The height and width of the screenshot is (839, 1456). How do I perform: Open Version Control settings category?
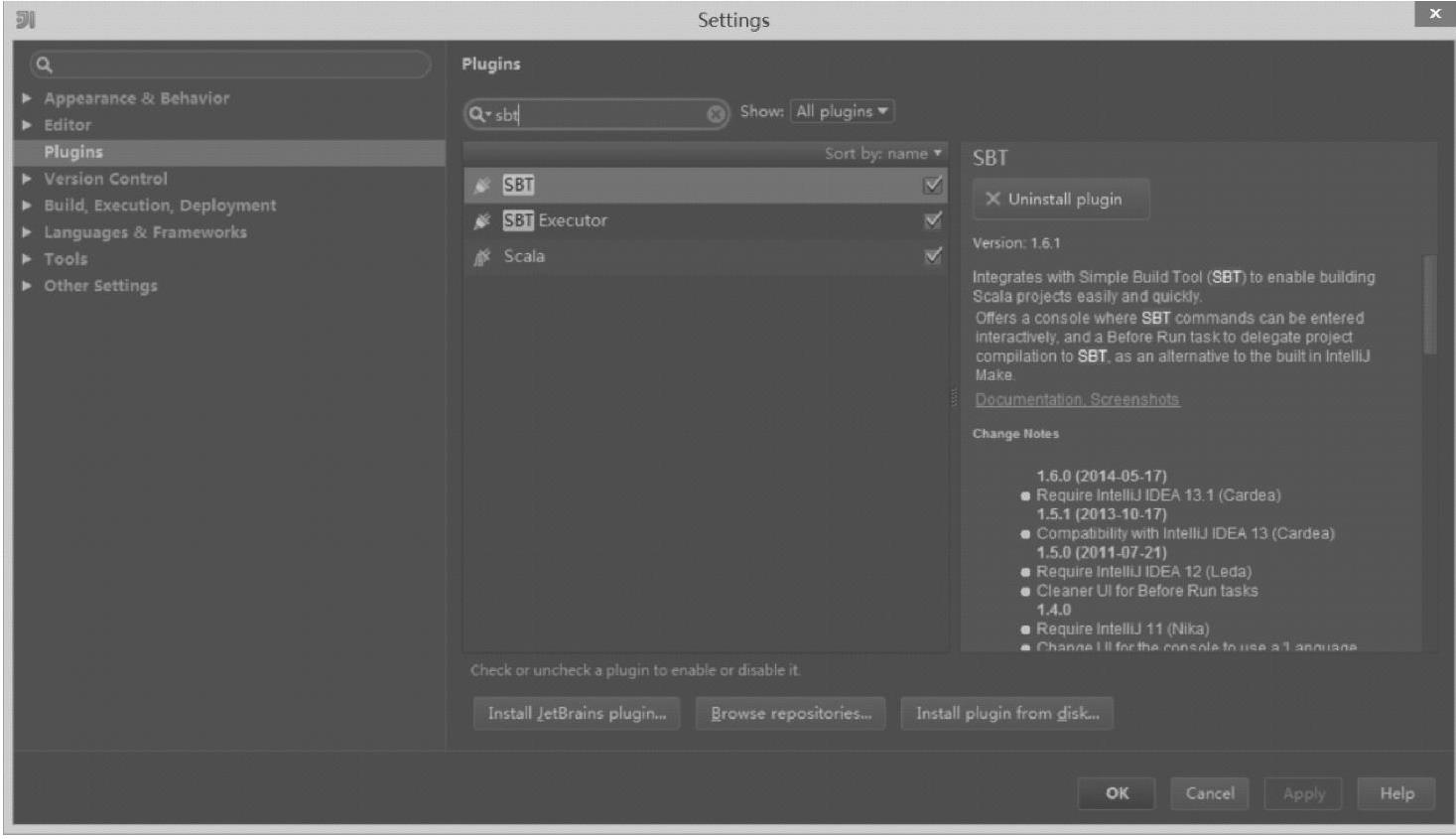click(105, 179)
